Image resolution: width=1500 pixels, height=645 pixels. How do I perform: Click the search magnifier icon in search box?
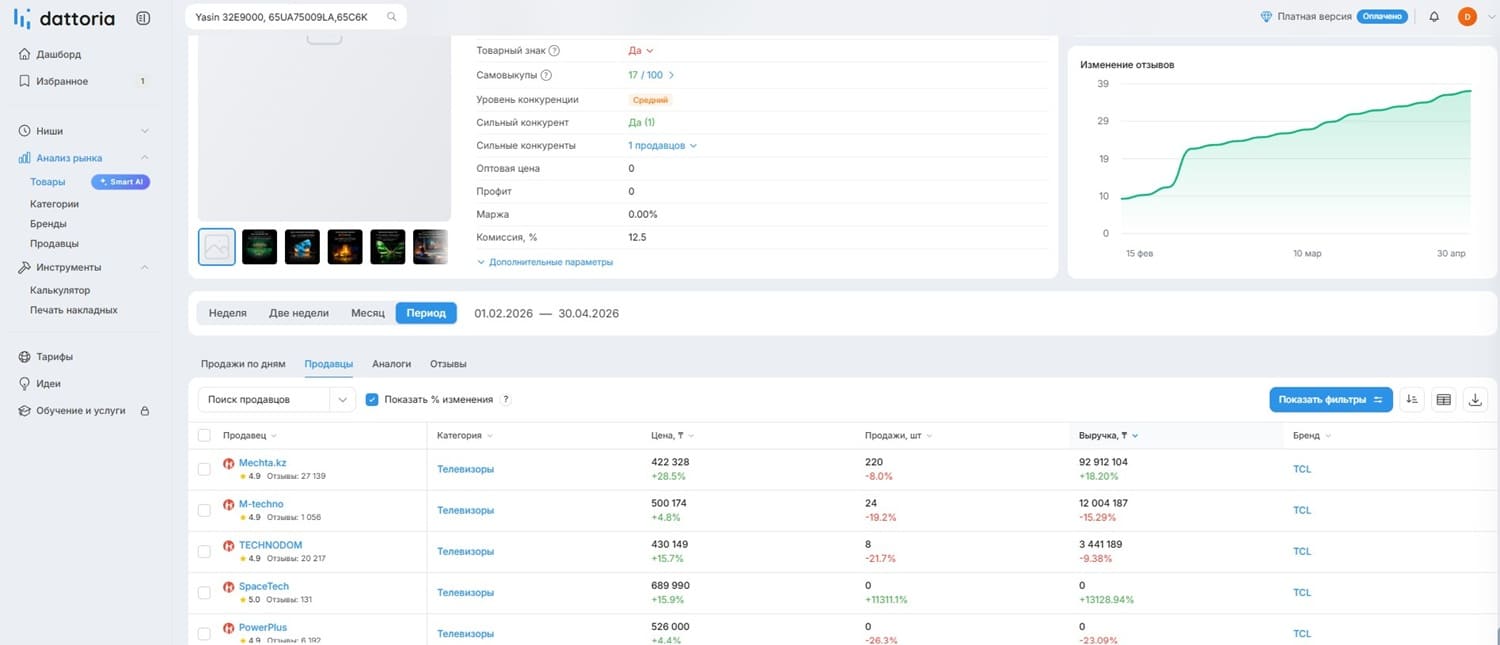click(x=391, y=17)
